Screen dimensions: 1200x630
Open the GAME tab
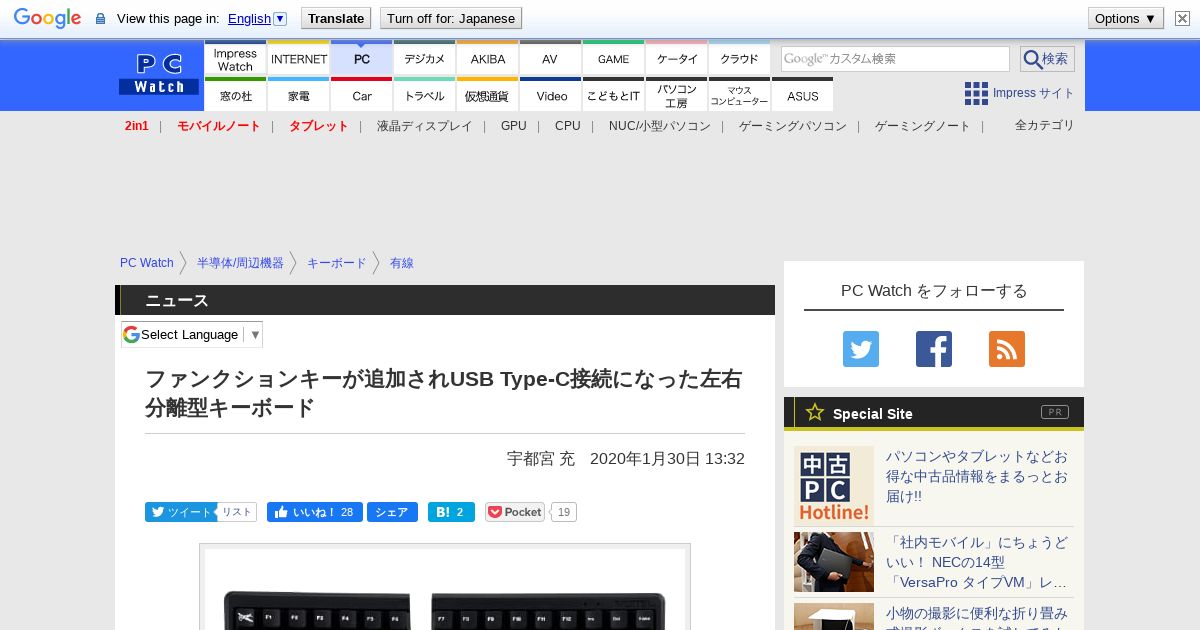(x=613, y=59)
